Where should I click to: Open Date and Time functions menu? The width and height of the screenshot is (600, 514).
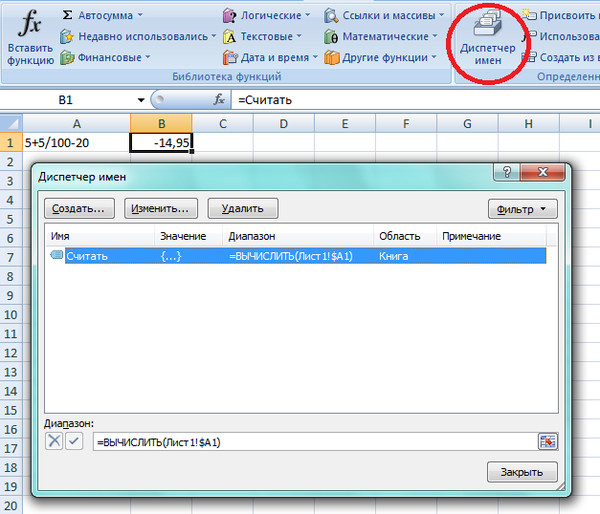click(271, 57)
